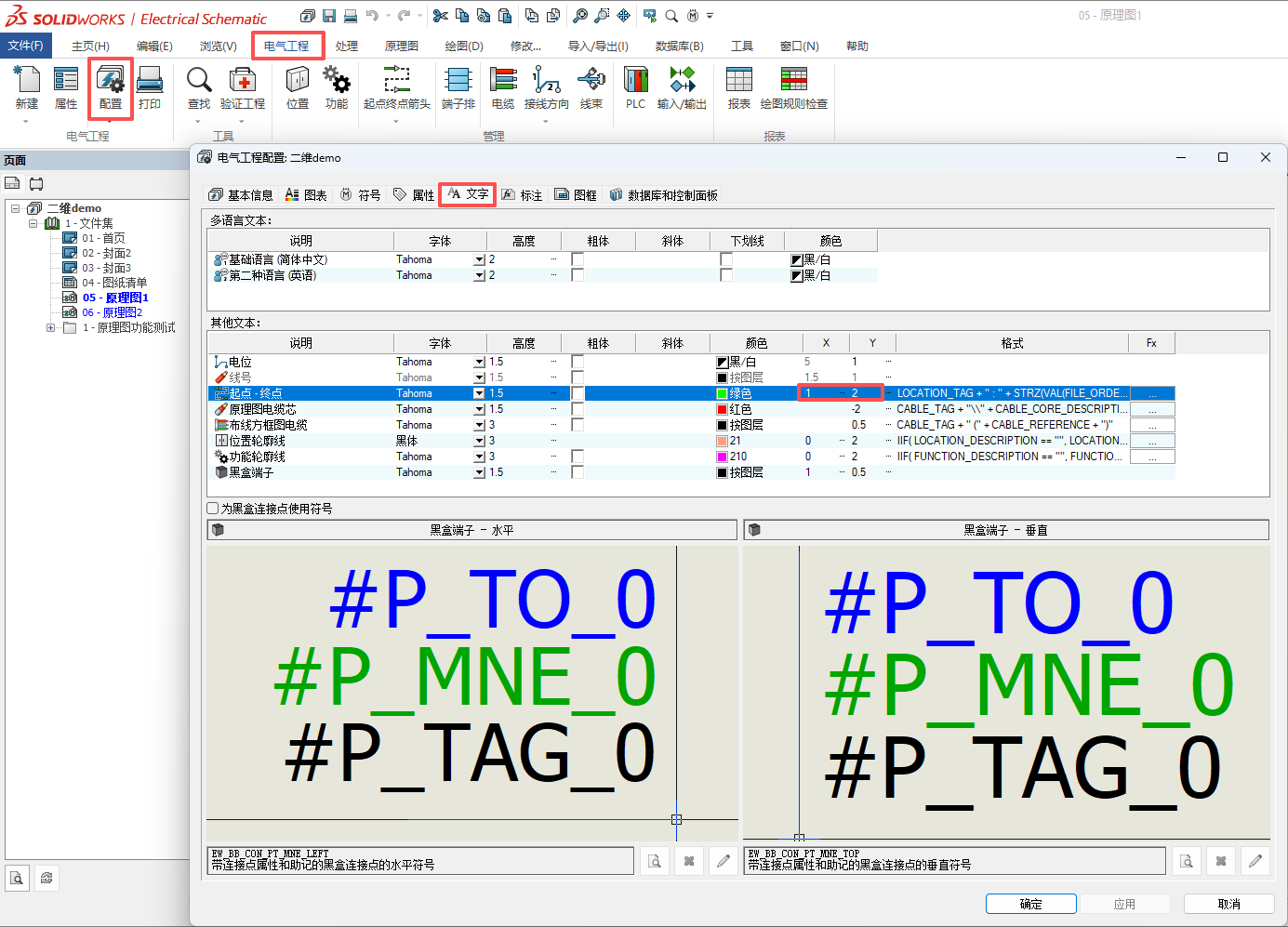The height and width of the screenshot is (927, 1288).
Task: Click the red color swatch for 原理图电缆芯
Action: click(x=722, y=409)
